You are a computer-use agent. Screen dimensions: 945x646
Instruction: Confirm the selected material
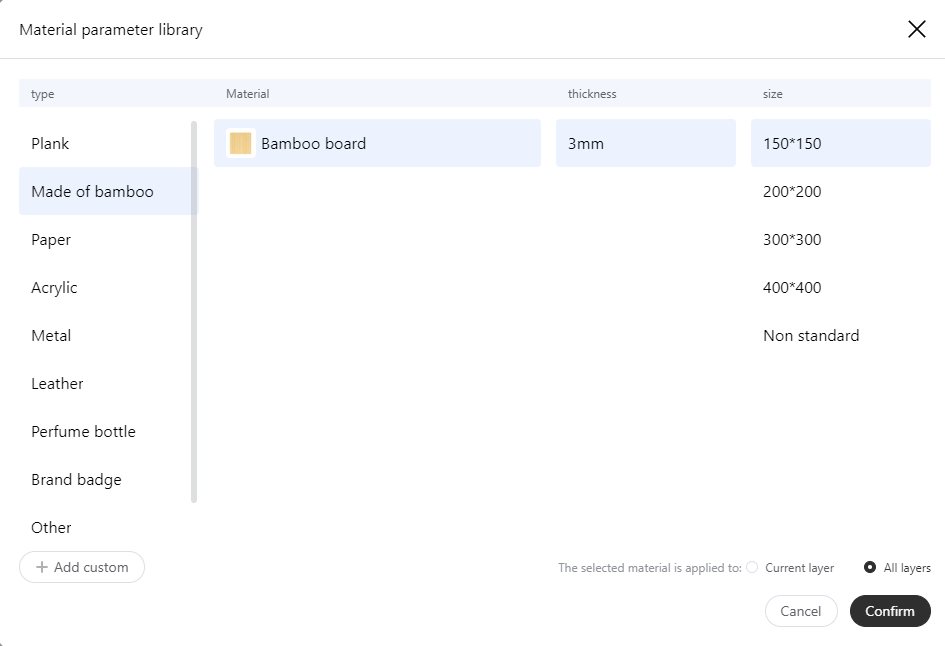point(890,611)
